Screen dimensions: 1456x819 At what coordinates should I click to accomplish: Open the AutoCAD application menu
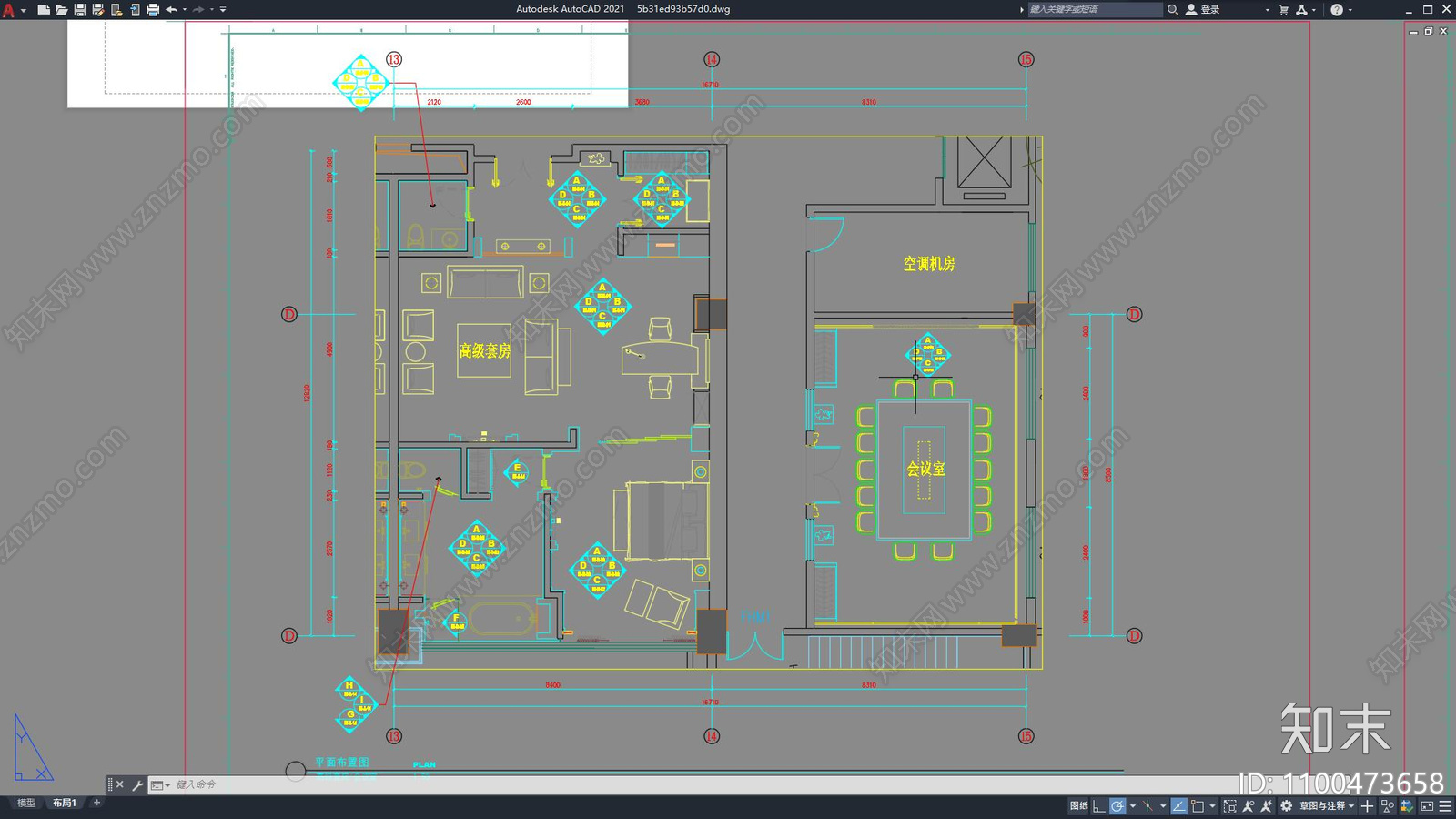pos(9,9)
